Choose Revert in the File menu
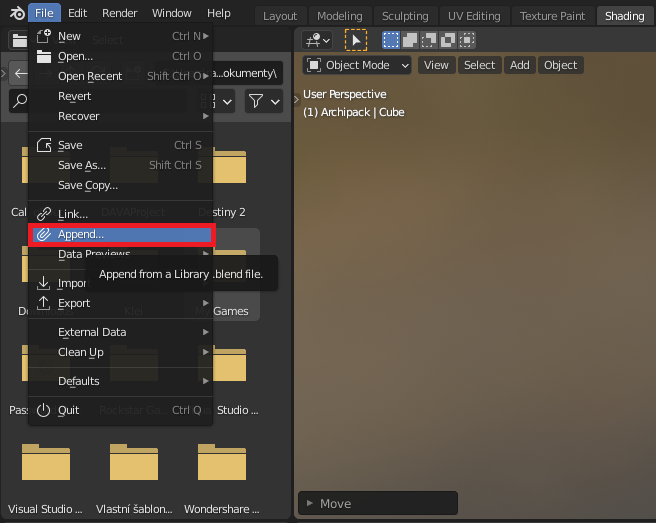 pyautogui.click(x=120, y=96)
